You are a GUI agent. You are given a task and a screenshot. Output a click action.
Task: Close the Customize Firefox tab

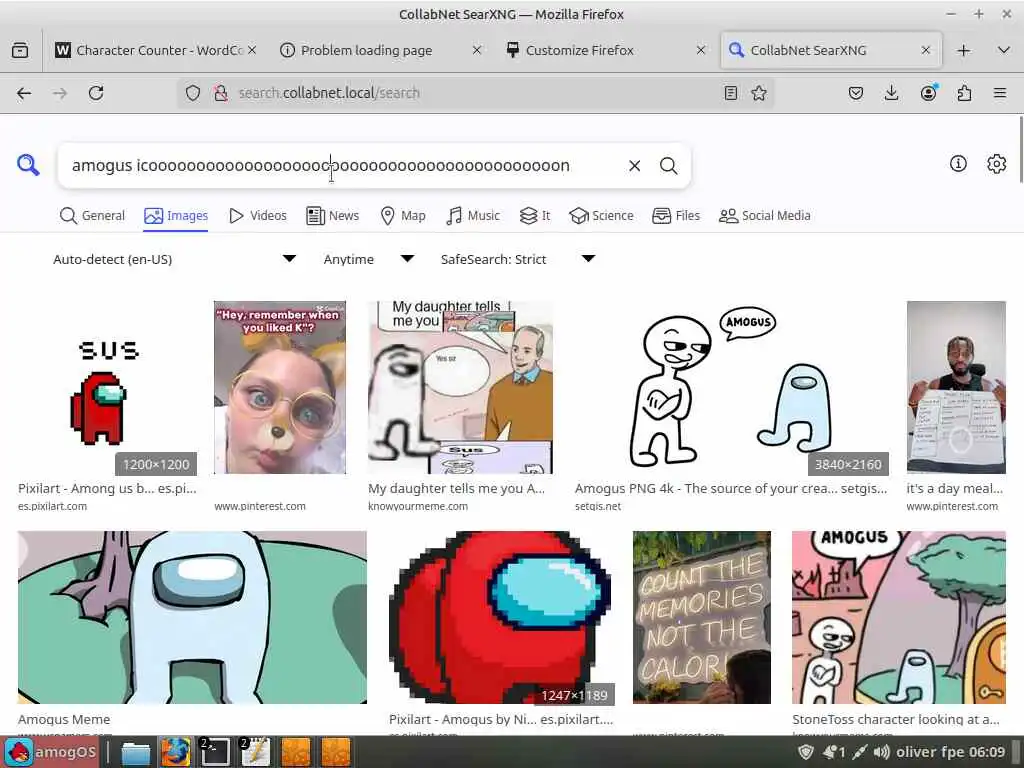tap(701, 50)
